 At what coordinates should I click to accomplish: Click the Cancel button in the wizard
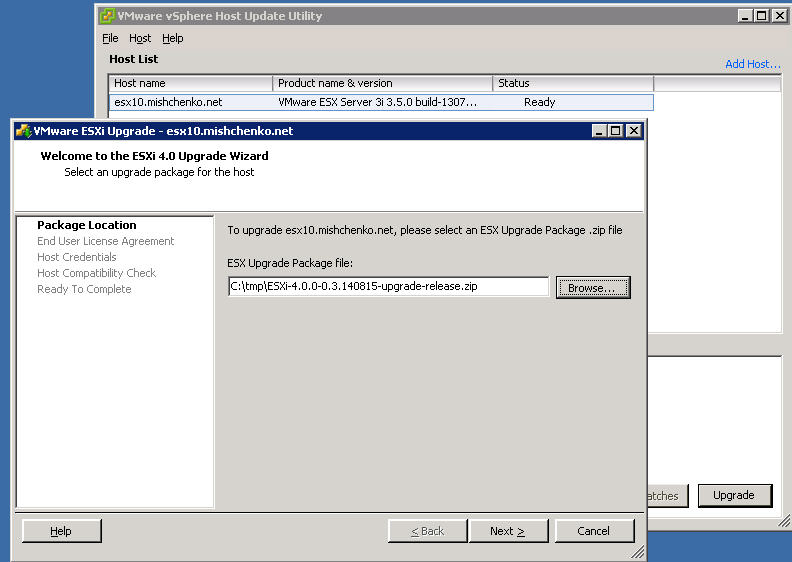pos(595,531)
